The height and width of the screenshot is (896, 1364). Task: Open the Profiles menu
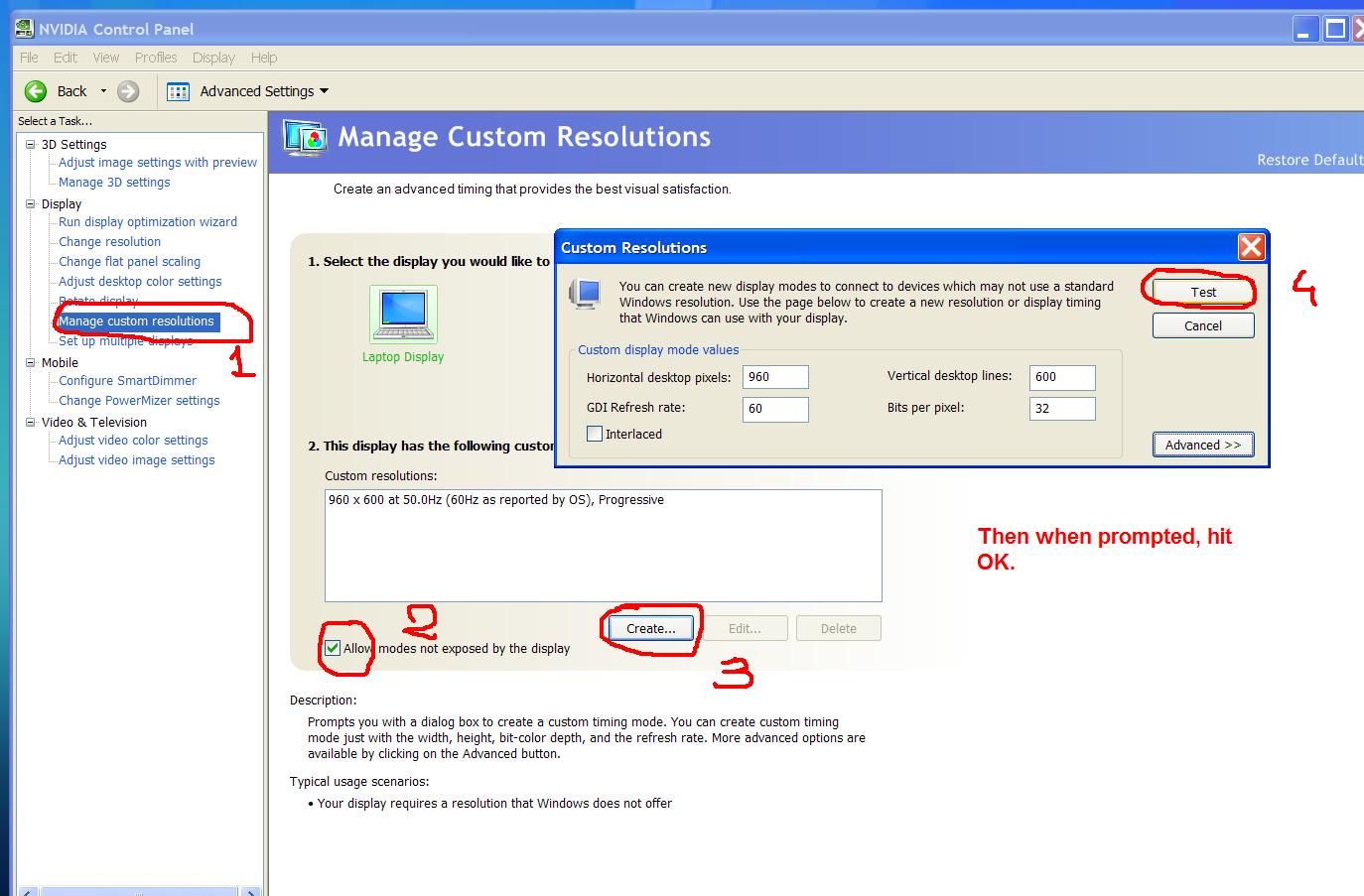pyautogui.click(x=156, y=58)
